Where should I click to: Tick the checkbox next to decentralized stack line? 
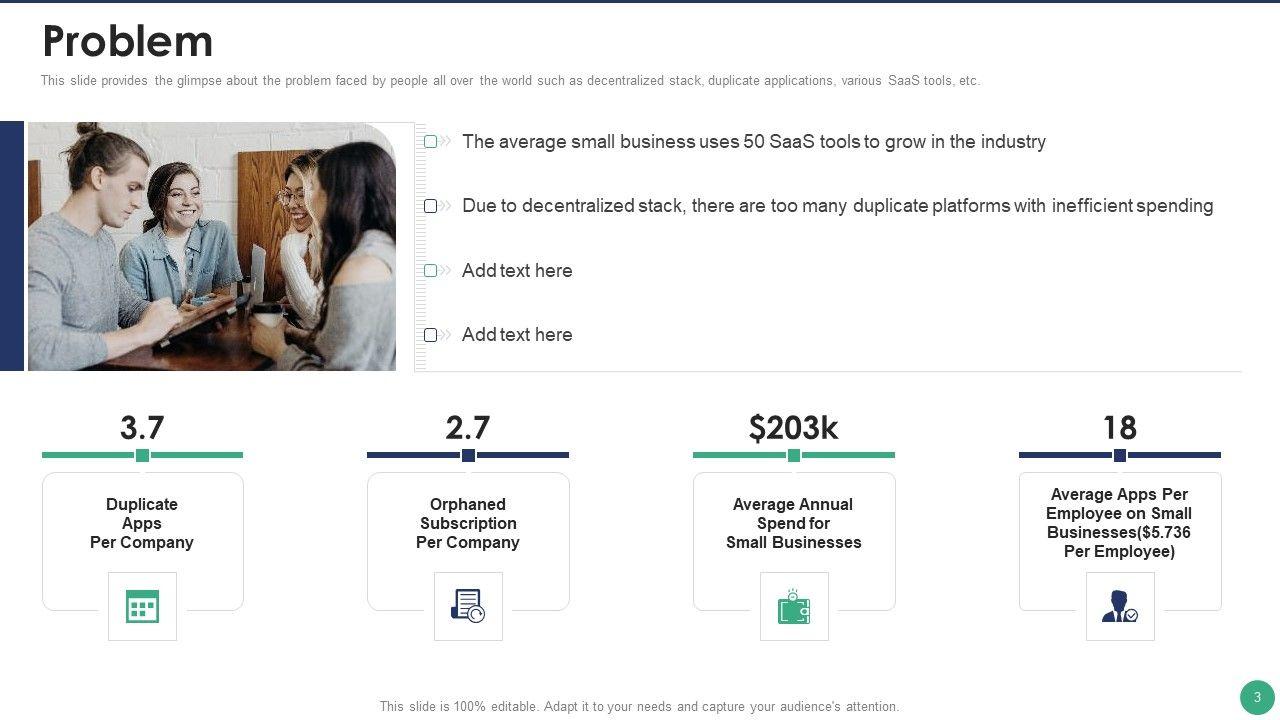[431, 206]
